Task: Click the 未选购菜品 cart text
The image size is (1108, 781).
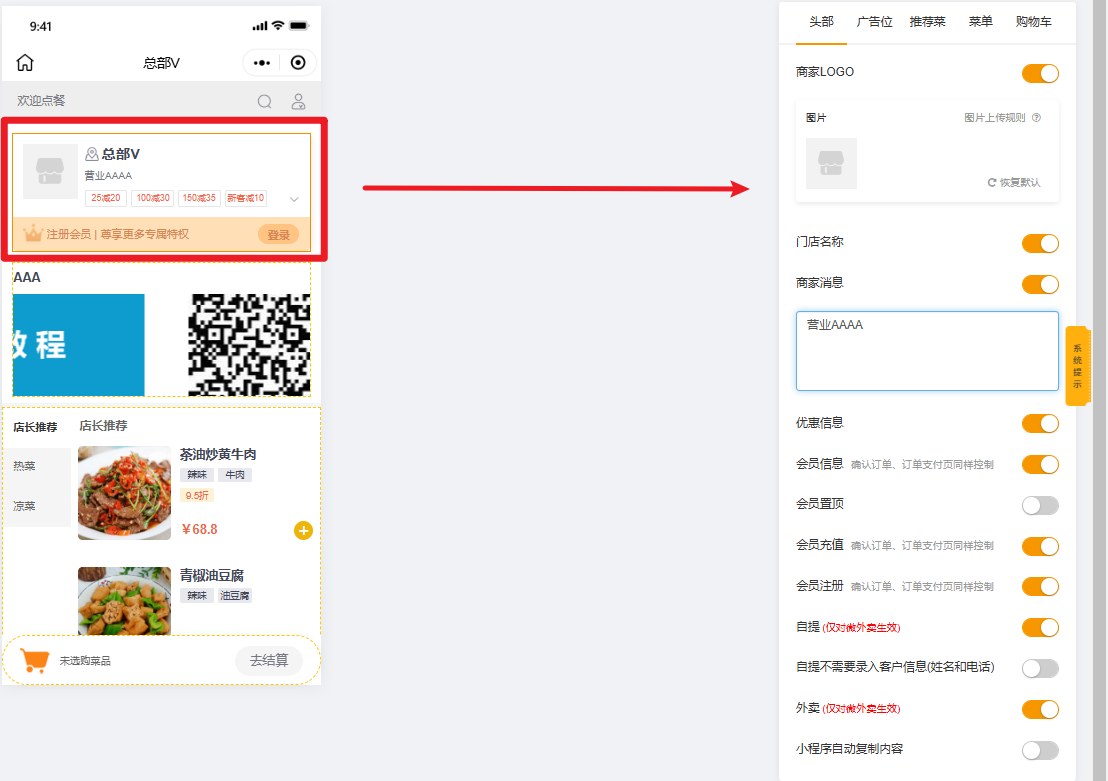Action: coord(85,661)
